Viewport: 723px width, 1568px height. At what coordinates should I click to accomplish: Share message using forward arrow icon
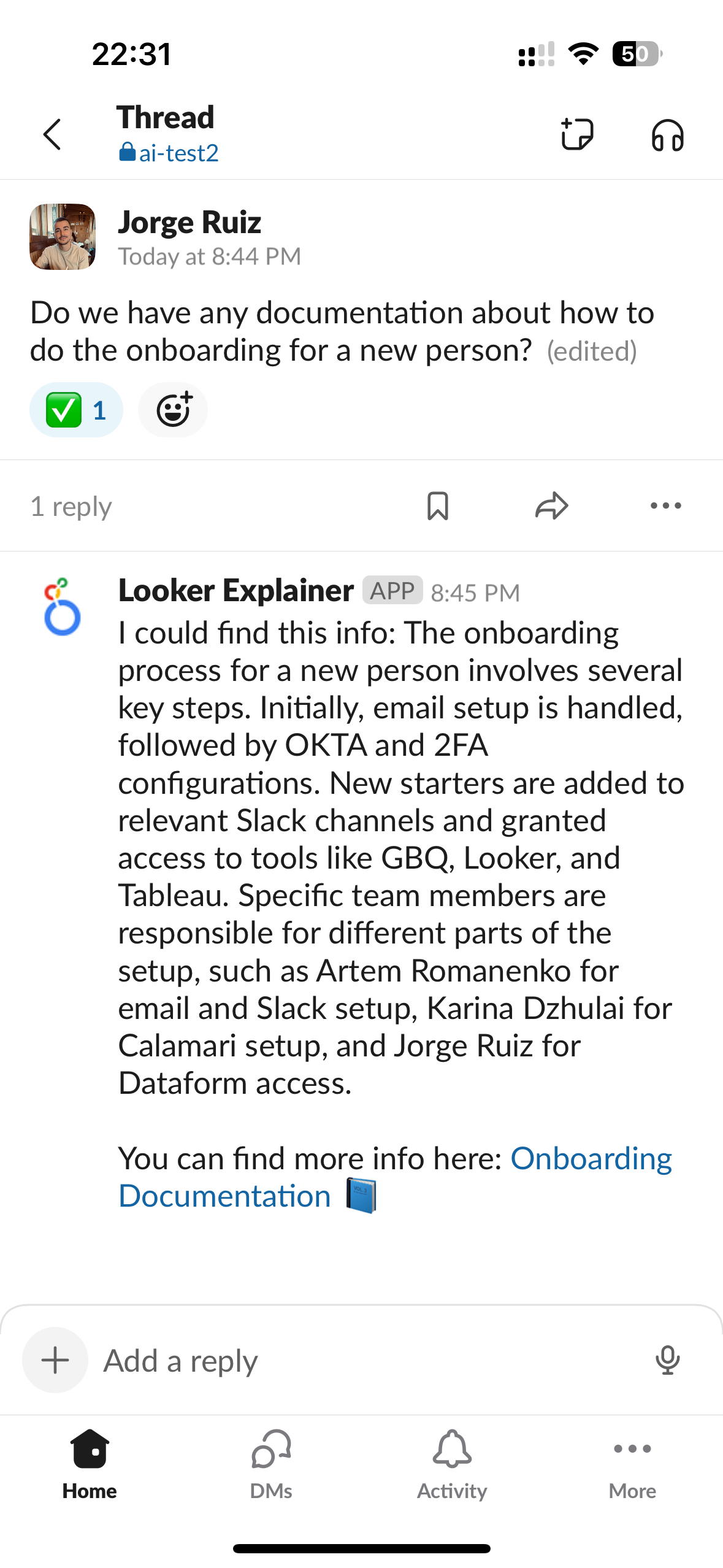pos(552,506)
